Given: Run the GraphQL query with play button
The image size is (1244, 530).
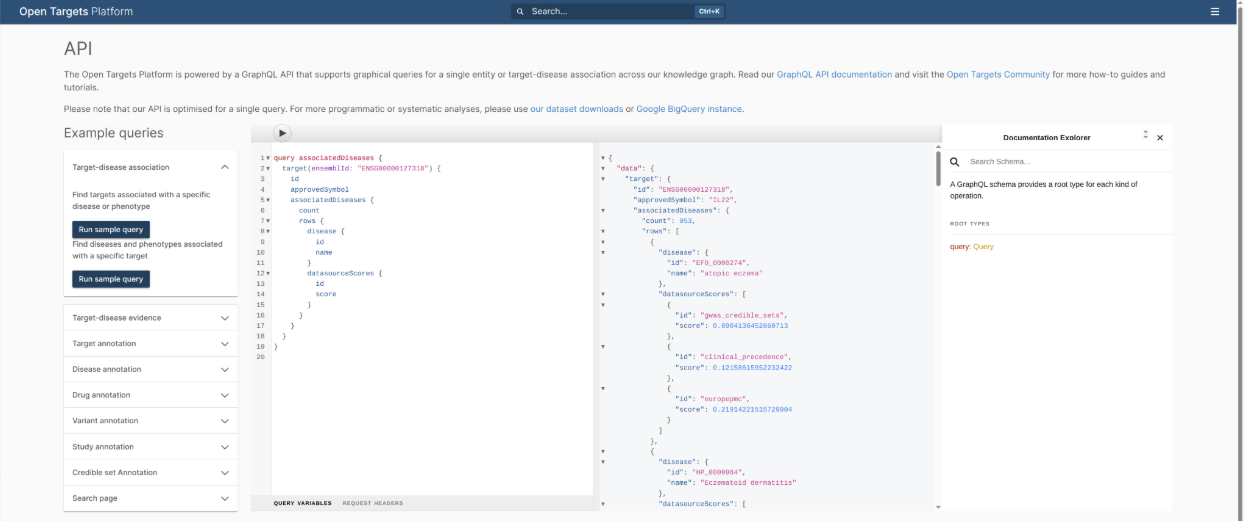Looking at the screenshot, I should (282, 133).
